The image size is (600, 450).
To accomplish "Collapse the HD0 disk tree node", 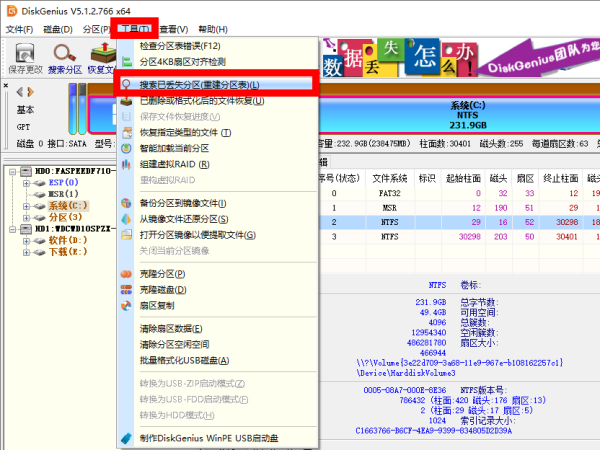I will 12,172.
